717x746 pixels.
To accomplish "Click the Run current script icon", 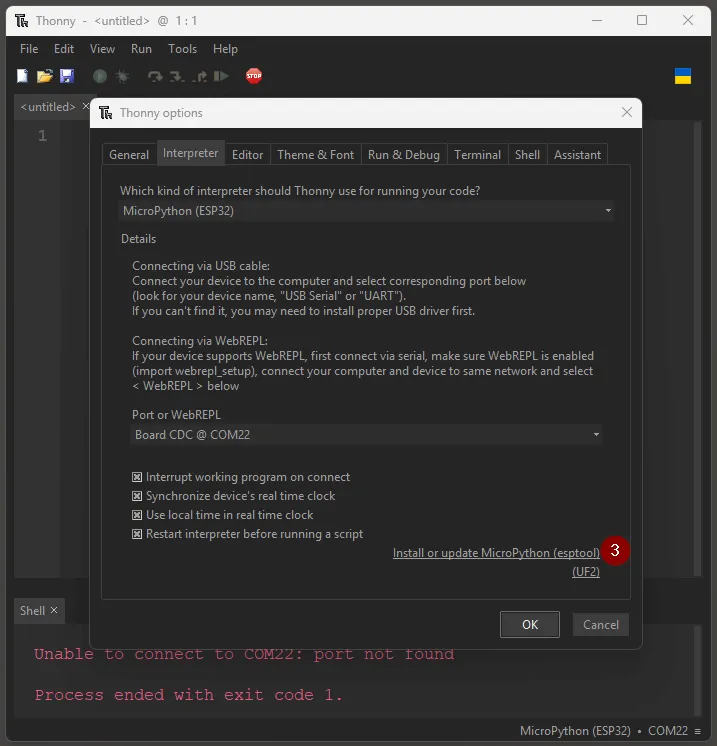I will coord(100,76).
